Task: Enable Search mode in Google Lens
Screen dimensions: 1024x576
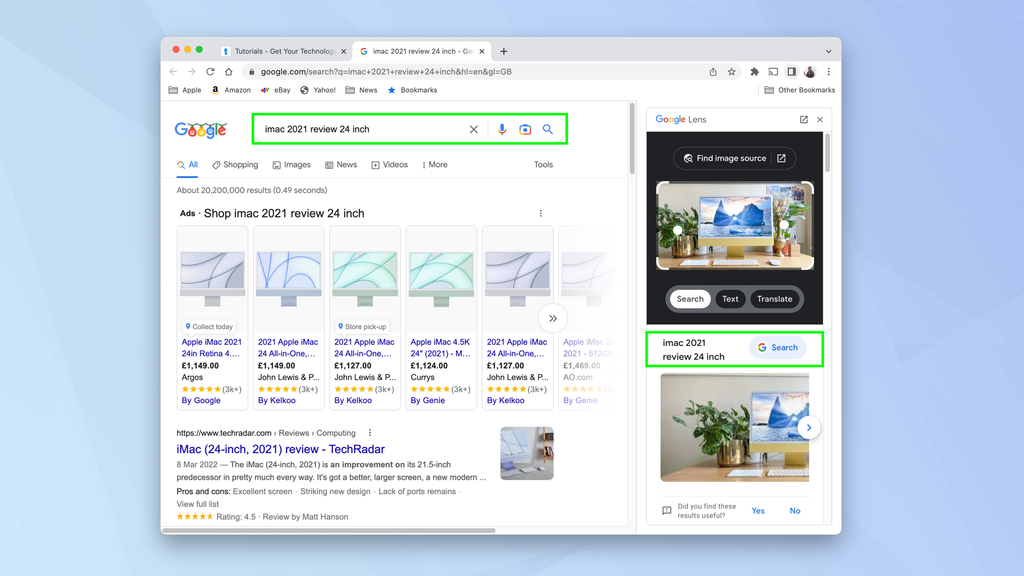Action: pyautogui.click(x=688, y=298)
